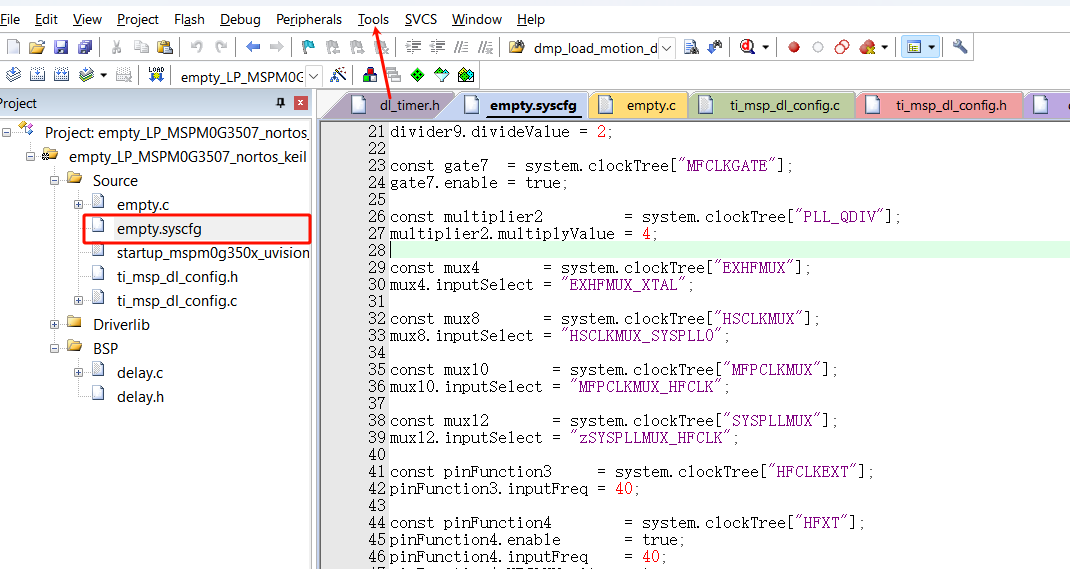Screen dimensions: 1070x569
Task: Click Manage Project Items blocks icon
Action: tap(370, 75)
